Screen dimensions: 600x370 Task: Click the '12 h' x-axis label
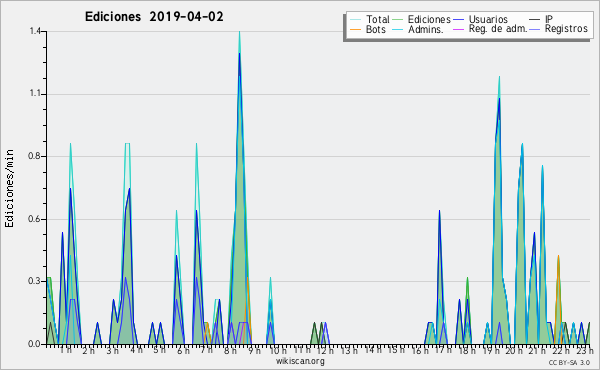click(x=325, y=350)
